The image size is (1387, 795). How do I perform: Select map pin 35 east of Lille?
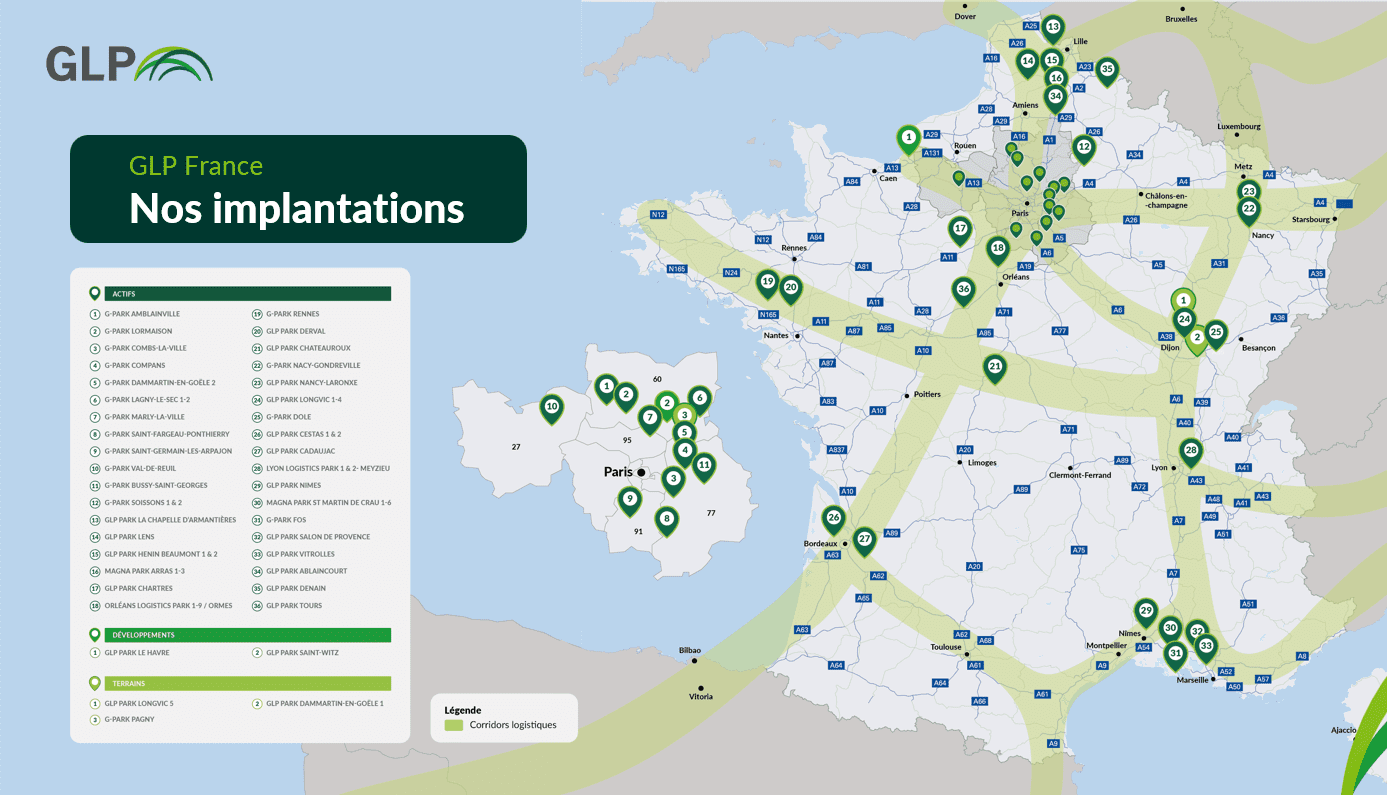1106,69
